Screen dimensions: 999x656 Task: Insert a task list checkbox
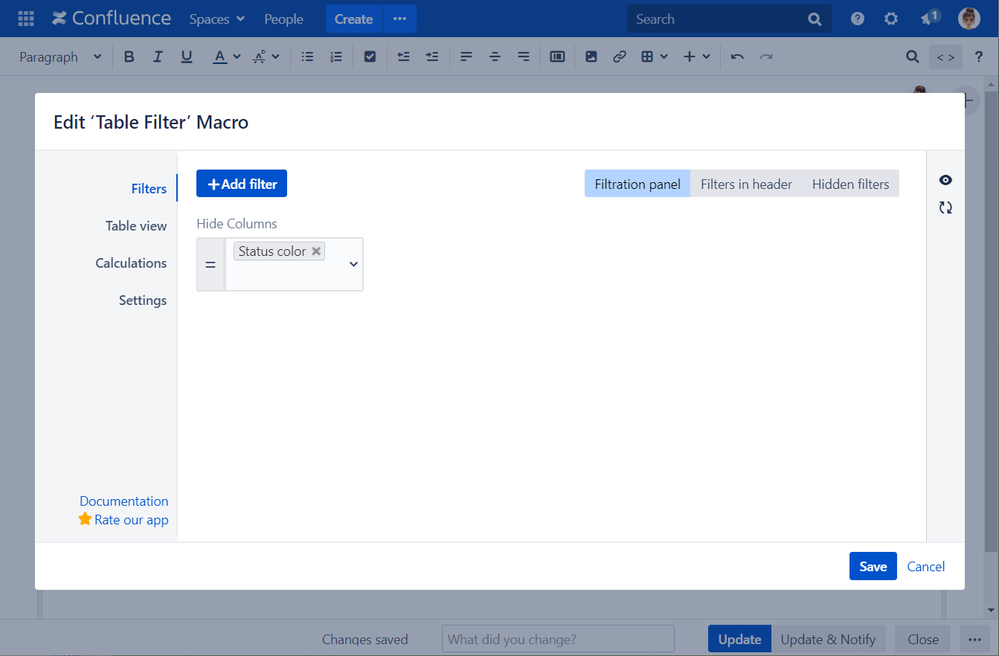(x=370, y=57)
